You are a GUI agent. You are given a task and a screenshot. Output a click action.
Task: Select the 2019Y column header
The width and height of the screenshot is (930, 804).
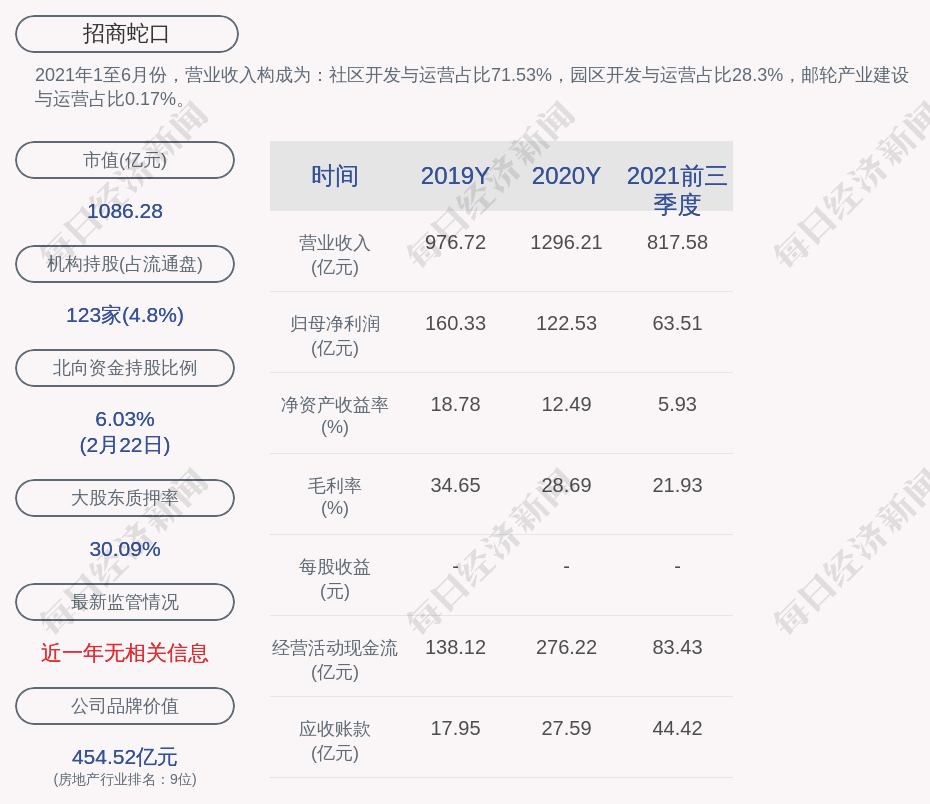pyautogui.click(x=455, y=176)
